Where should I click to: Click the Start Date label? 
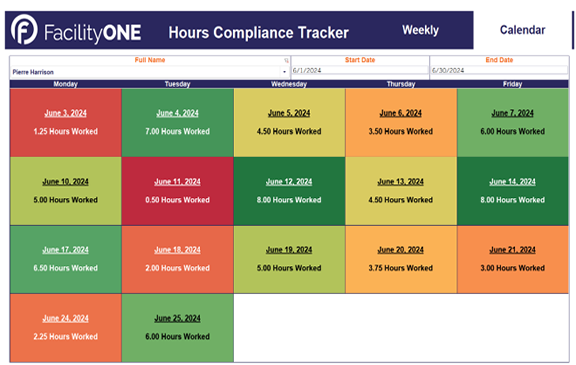pyautogui.click(x=360, y=60)
